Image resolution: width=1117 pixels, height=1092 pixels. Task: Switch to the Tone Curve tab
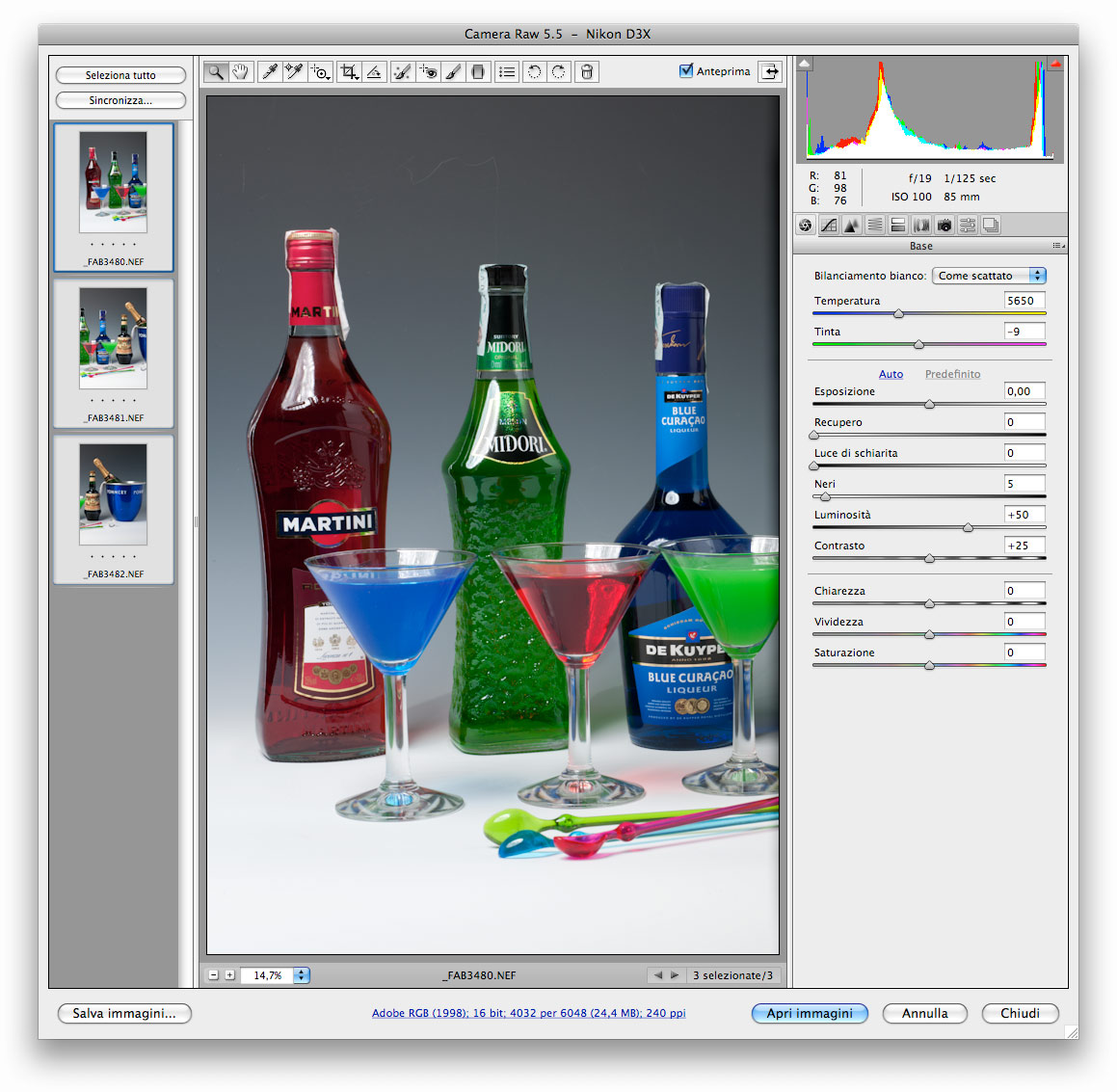pos(829,226)
